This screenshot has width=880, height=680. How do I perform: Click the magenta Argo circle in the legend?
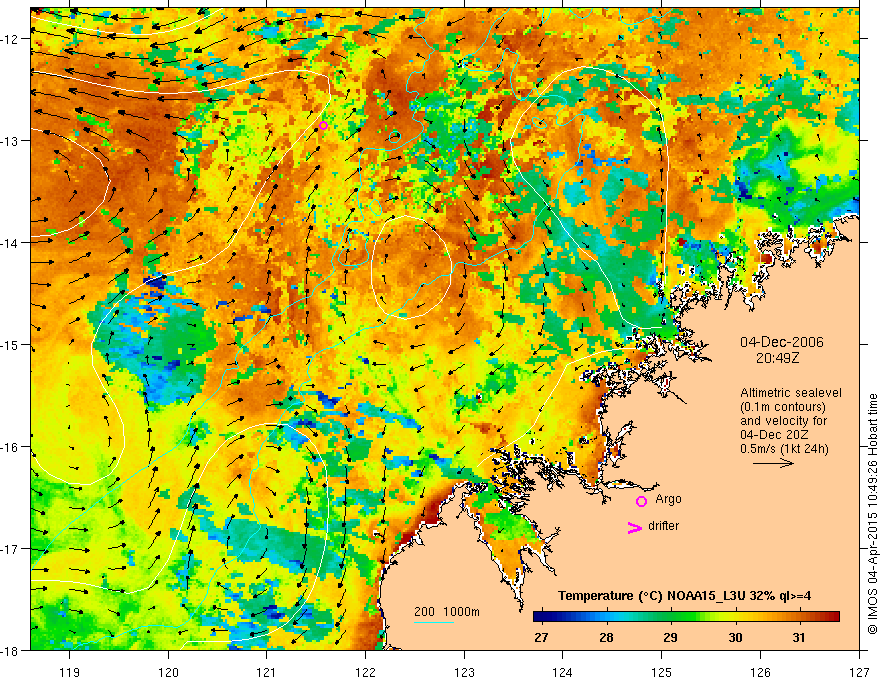click(x=641, y=501)
